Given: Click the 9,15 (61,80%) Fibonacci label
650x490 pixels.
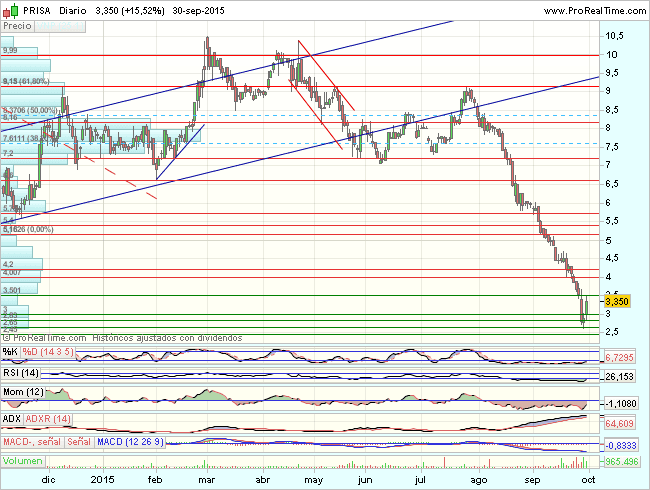Looking at the screenshot, I should click(26, 81).
